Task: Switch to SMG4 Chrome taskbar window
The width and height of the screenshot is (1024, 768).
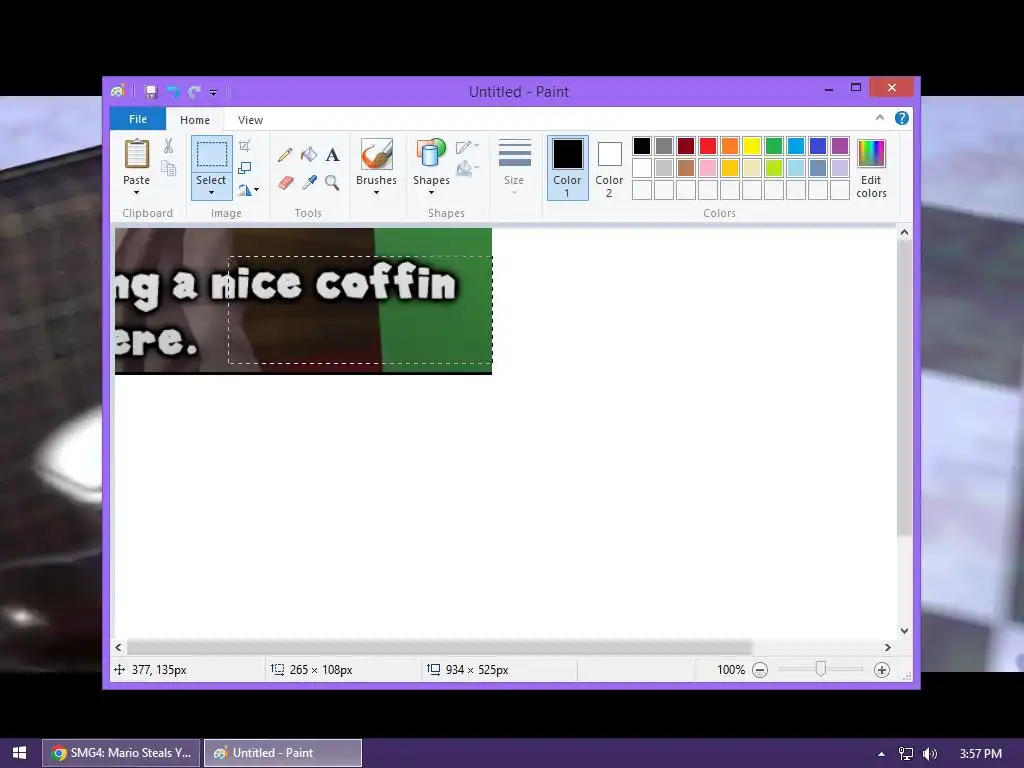Action: (x=121, y=753)
